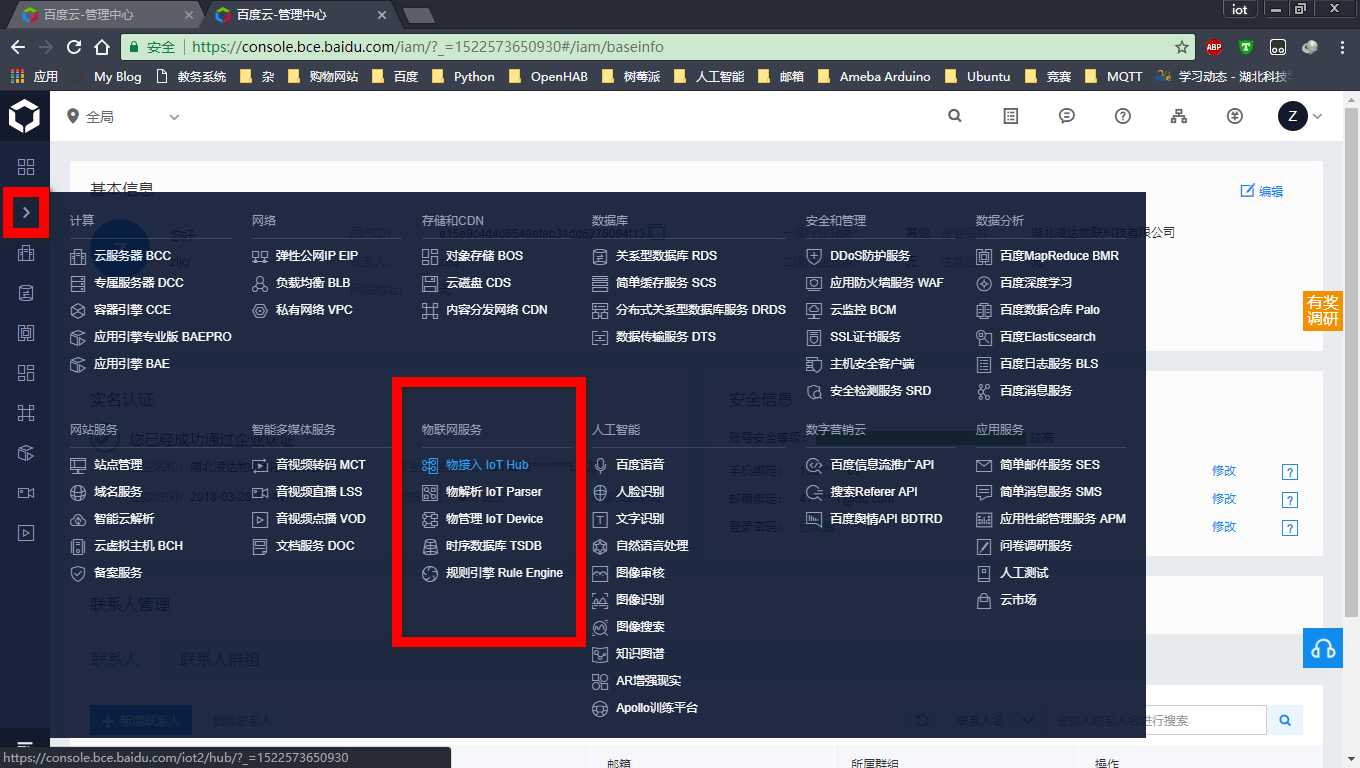Click the search magnifier in top bar

[x=955, y=116]
